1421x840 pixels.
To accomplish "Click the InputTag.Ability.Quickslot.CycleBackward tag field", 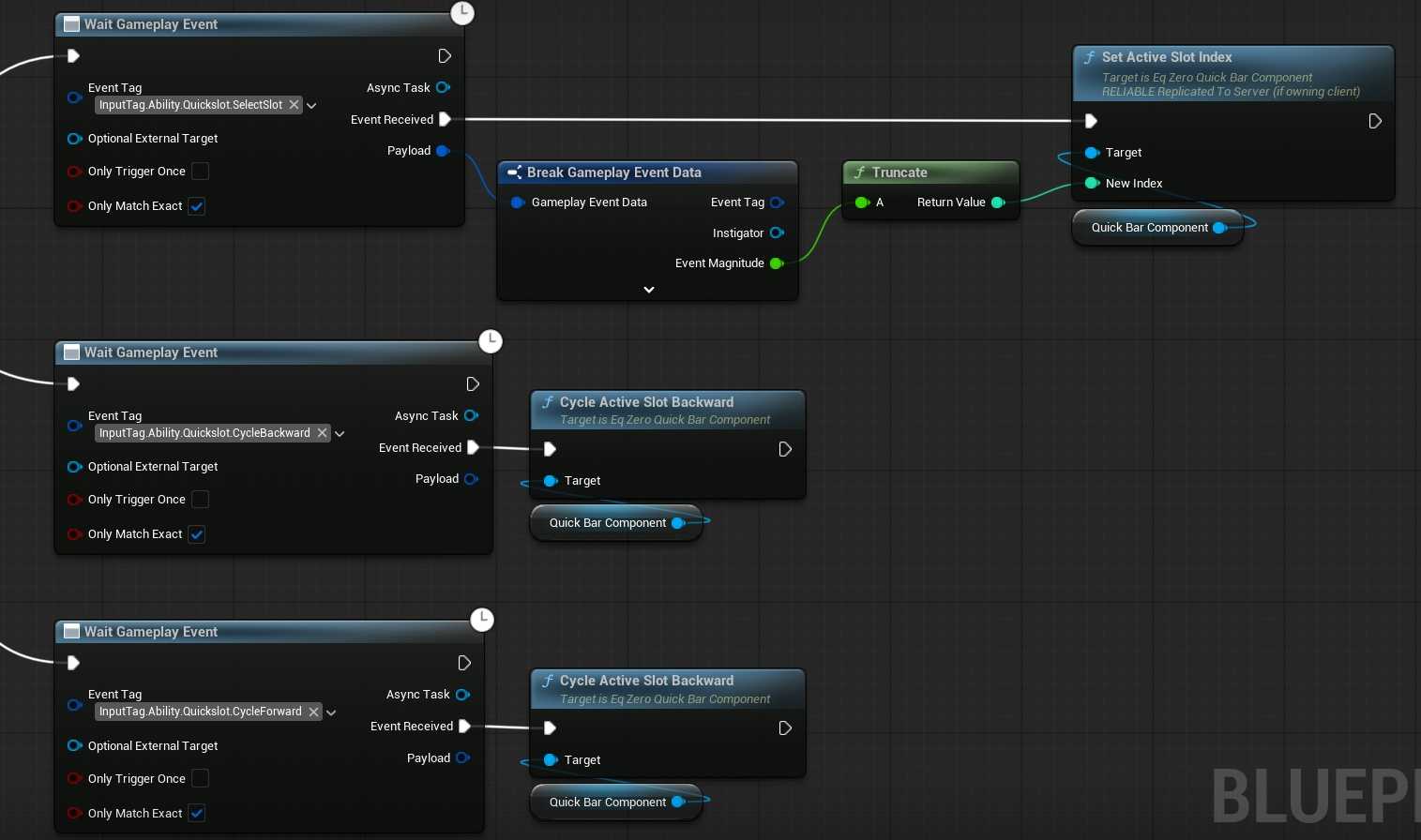I will click(x=204, y=433).
